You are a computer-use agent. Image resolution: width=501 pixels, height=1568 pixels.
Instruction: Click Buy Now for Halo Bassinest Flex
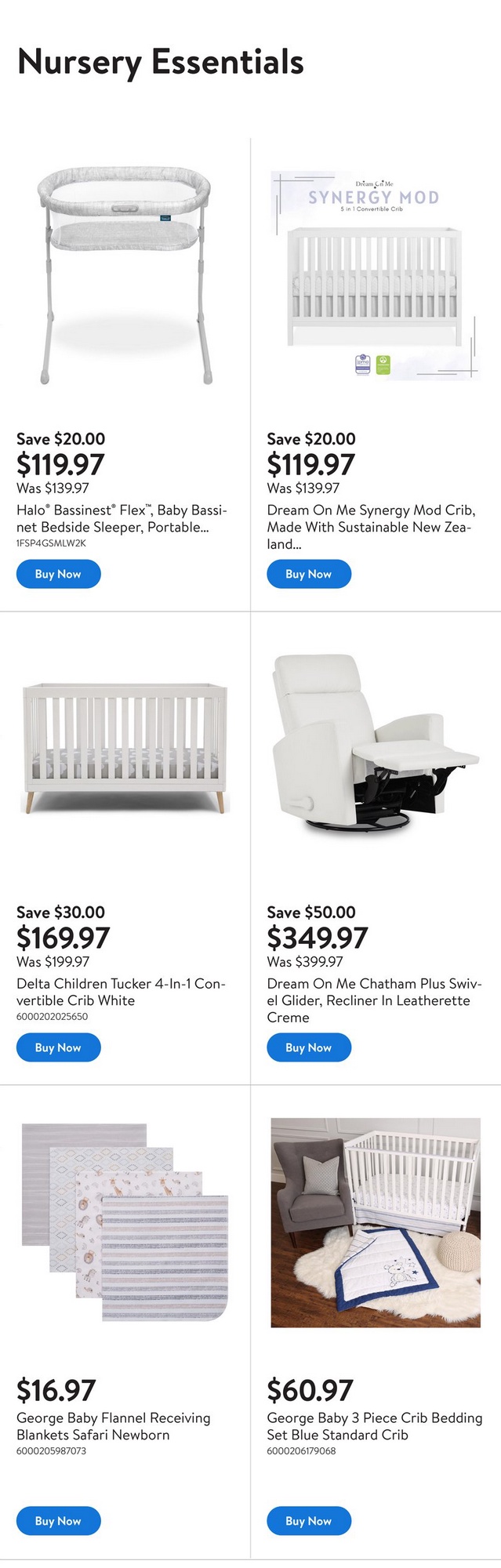[58, 574]
